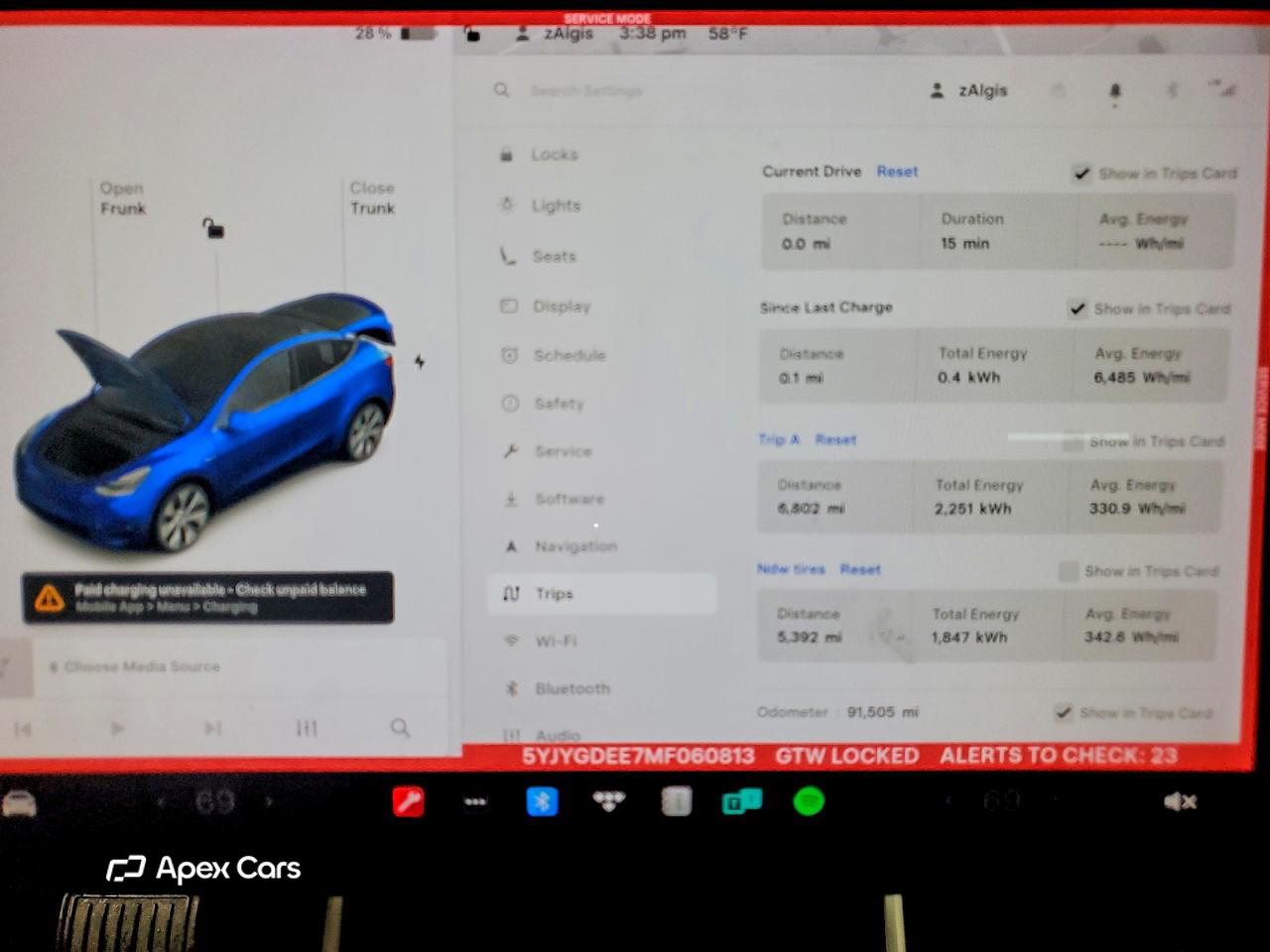Increase driver temperature with right arrow
This screenshot has height=952, width=1270.
pyautogui.click(x=269, y=802)
